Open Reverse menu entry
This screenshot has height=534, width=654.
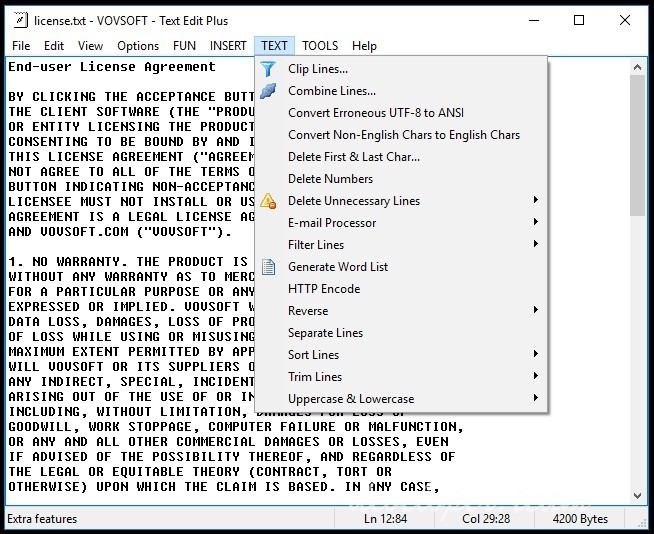[x=401, y=311]
